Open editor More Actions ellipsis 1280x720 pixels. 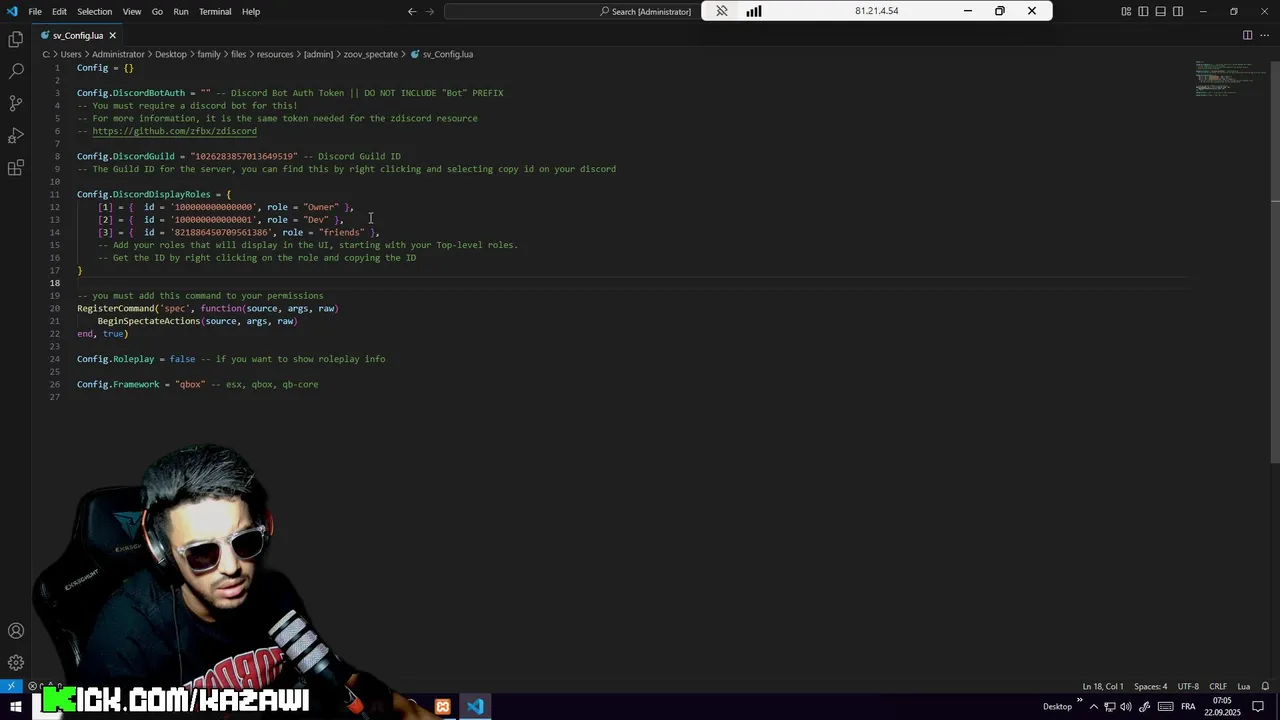click(1263, 35)
